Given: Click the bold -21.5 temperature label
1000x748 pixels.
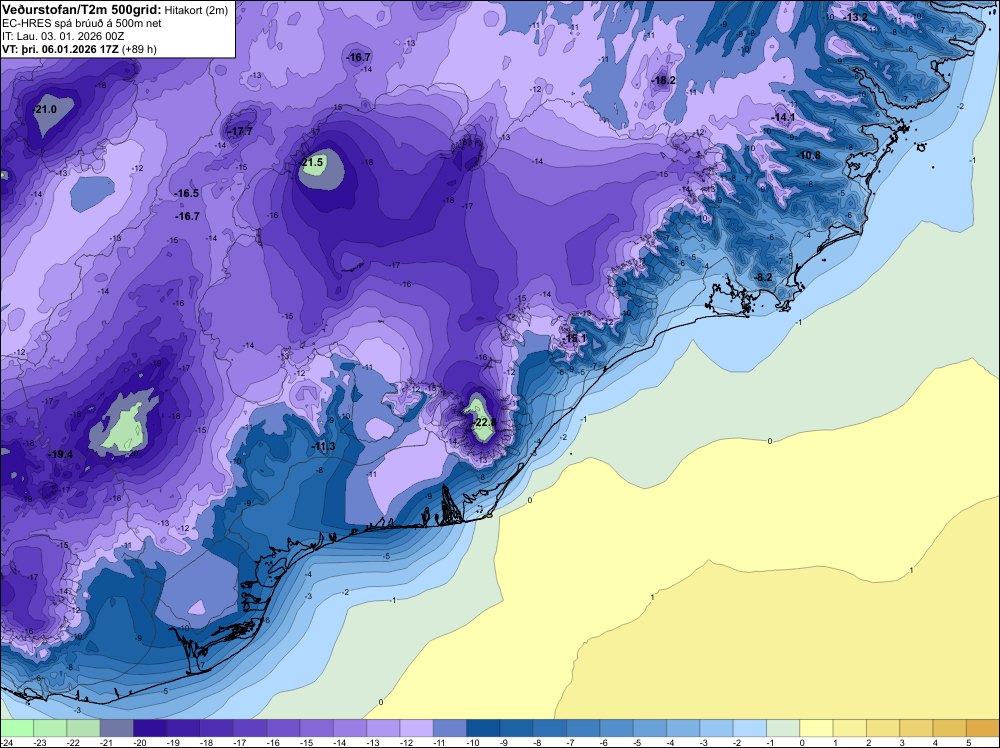Looking at the screenshot, I should (312, 163).
